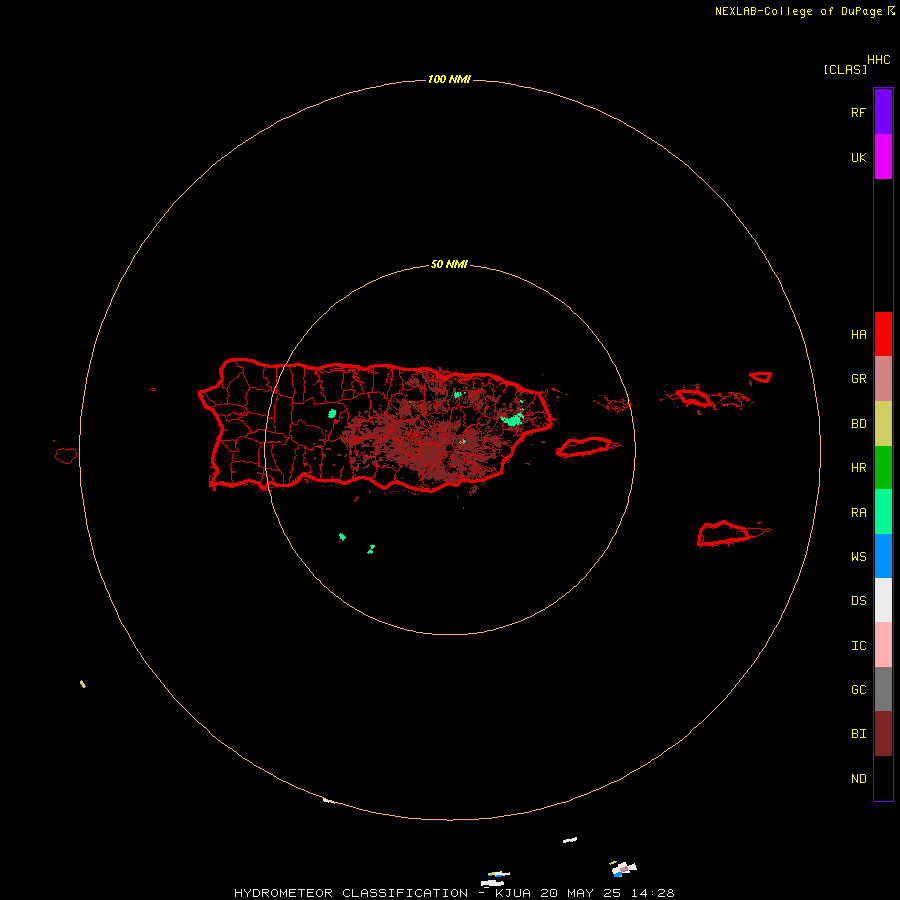This screenshot has height=900, width=900.
Task: Click the Hydrometeor Classification KJUA title text
Action: 454,893
